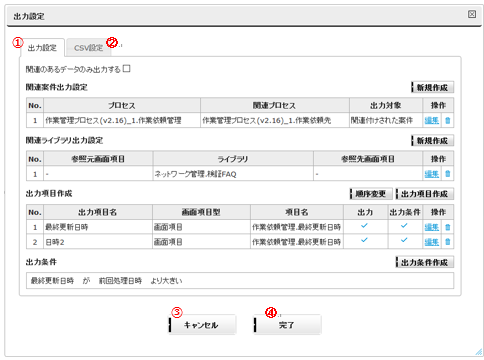Confirm with the 完了 button
This screenshot has width=484, height=360.
[287, 325]
